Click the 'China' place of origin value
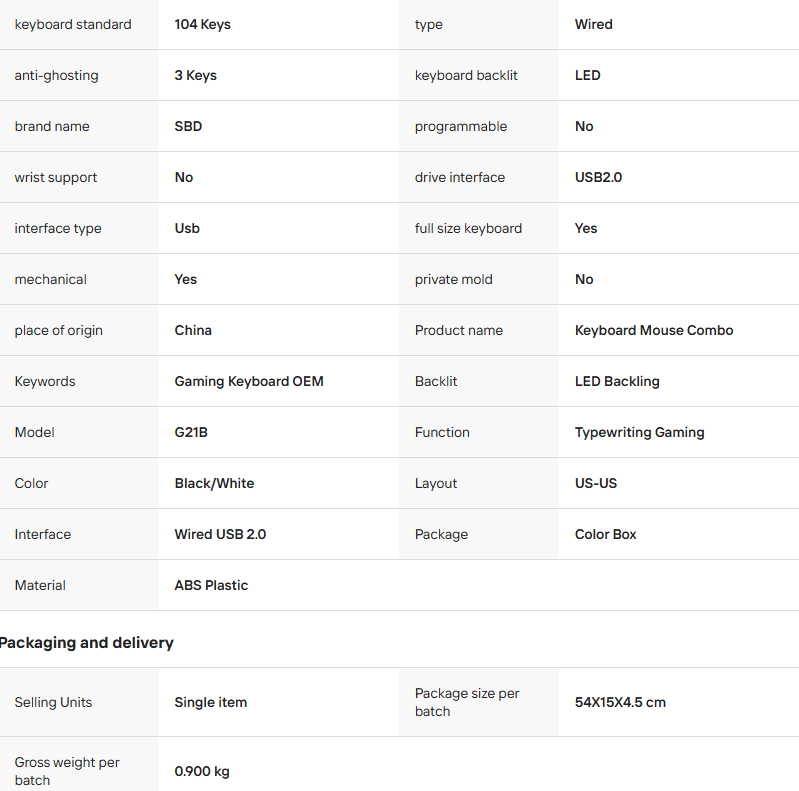 [x=193, y=330]
